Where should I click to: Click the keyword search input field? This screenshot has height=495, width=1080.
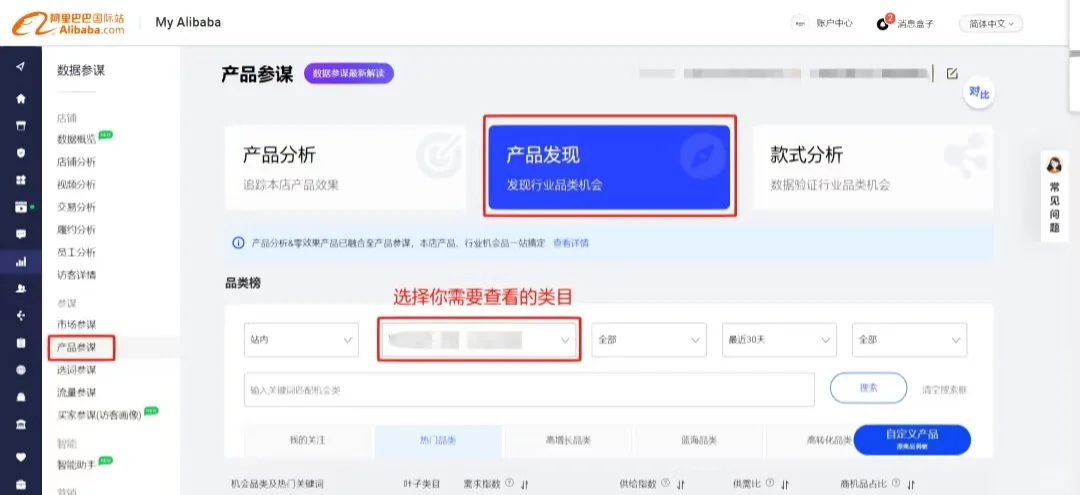(529, 390)
